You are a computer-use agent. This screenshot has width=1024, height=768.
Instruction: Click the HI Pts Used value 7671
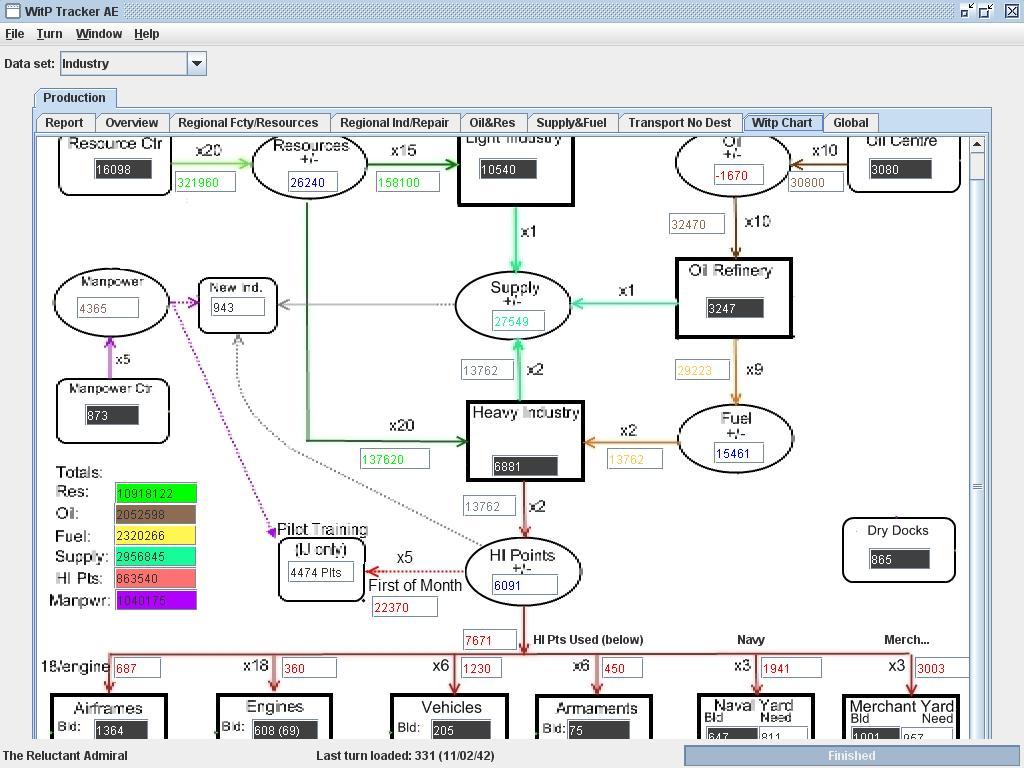[490, 640]
